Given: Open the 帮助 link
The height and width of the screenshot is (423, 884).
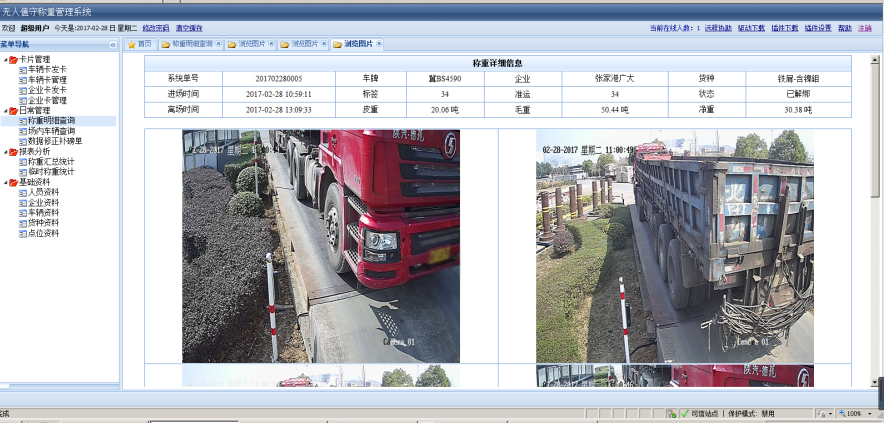Looking at the screenshot, I should pyautogui.click(x=845, y=28).
